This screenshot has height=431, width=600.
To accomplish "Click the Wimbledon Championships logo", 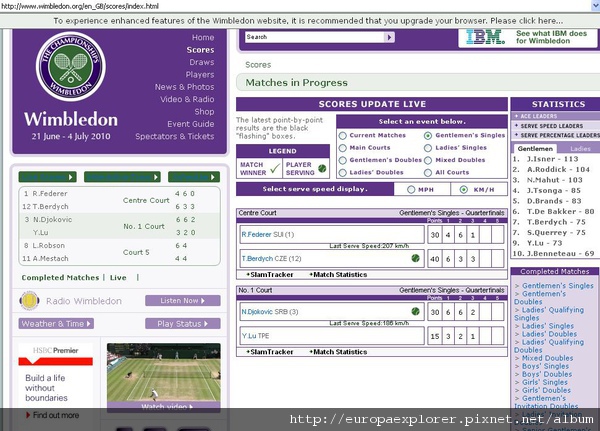I will (71, 66).
